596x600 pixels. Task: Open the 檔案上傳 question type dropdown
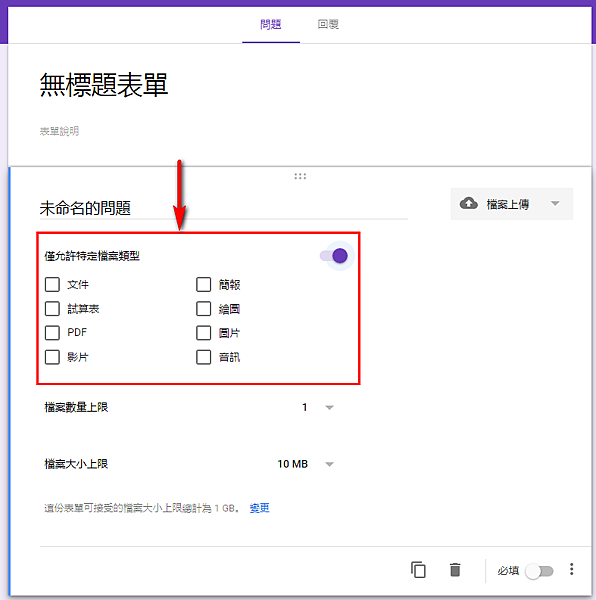[512, 204]
